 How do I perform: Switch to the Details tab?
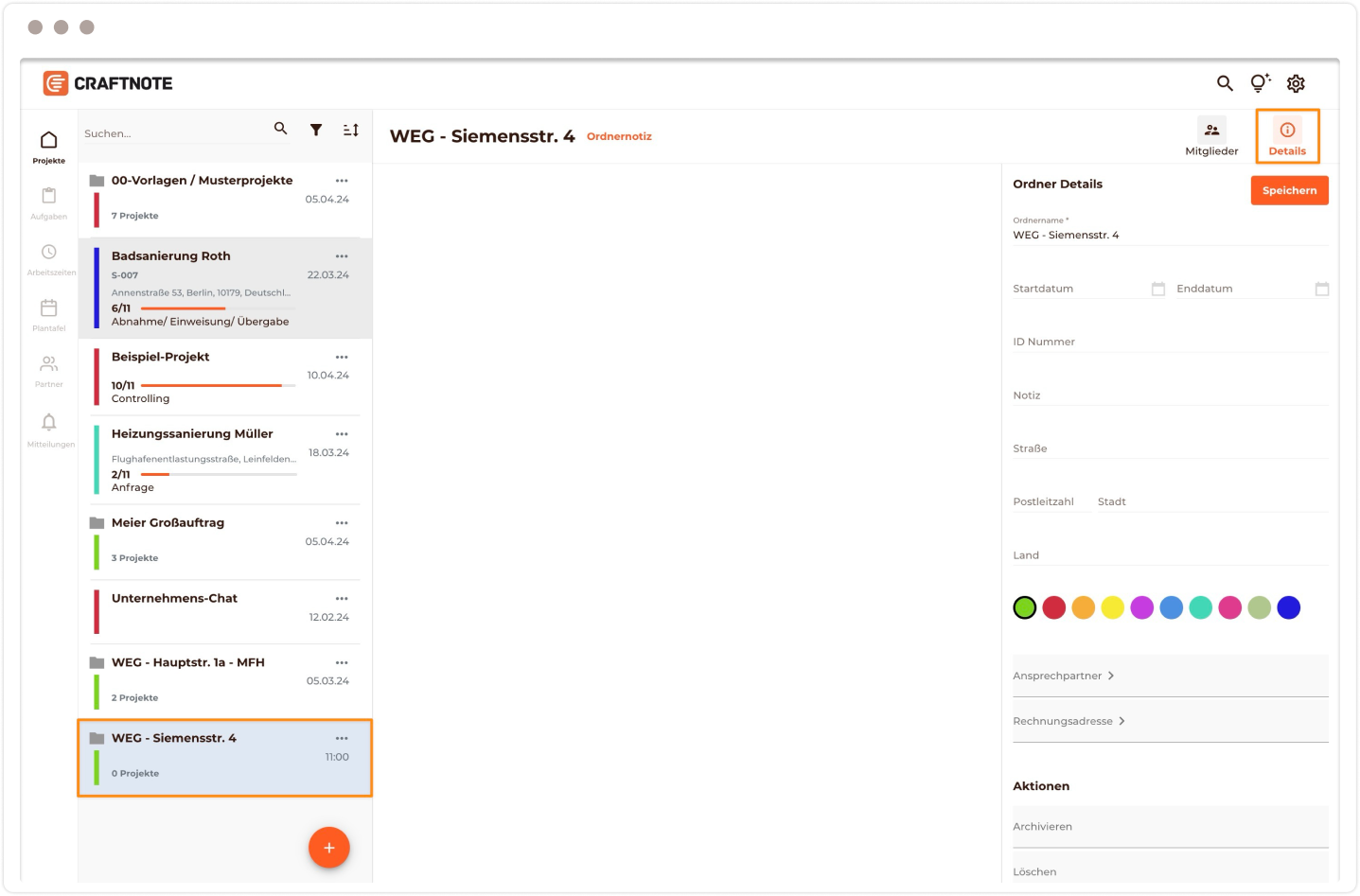(1287, 137)
